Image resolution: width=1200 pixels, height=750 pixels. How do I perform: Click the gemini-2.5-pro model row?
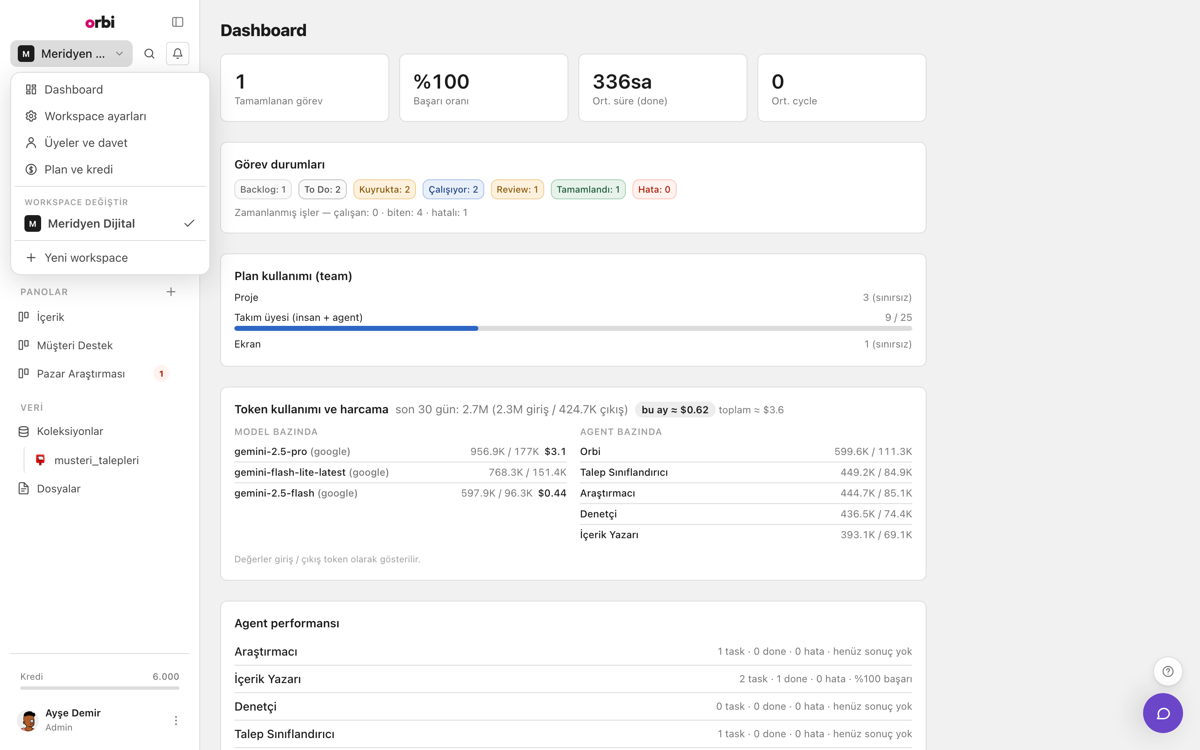pos(400,452)
